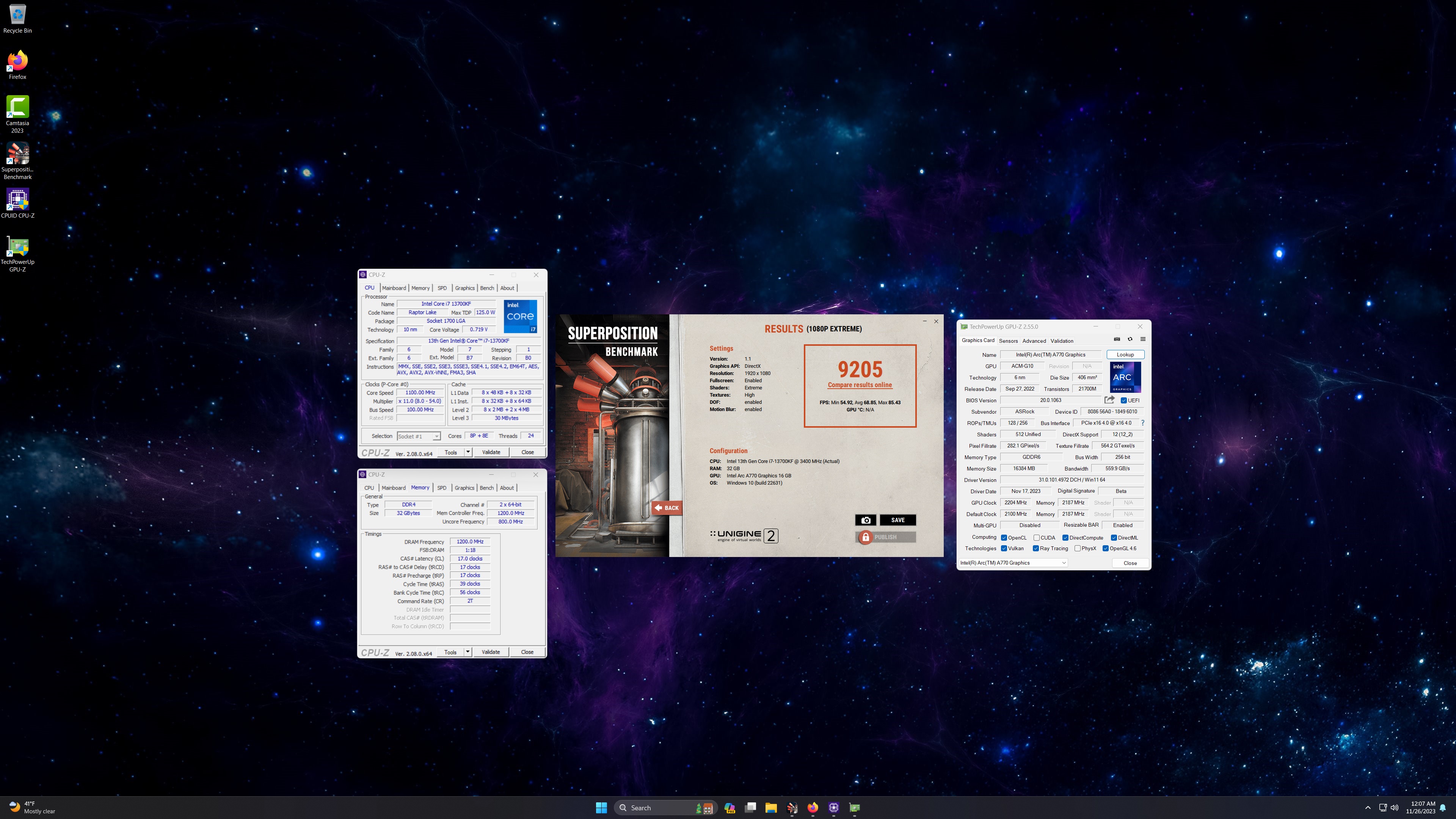Toggle the CUDA checkbox

click(1037, 538)
